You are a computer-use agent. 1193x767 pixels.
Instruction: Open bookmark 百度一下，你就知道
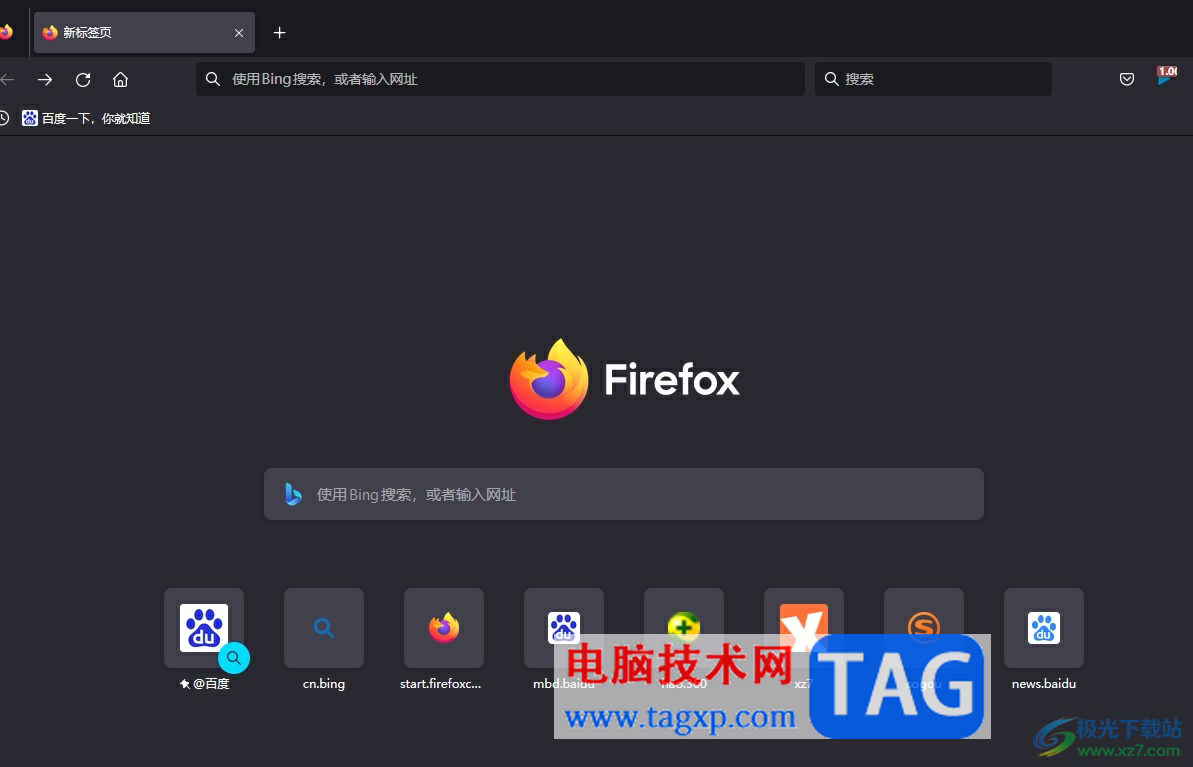[86, 118]
